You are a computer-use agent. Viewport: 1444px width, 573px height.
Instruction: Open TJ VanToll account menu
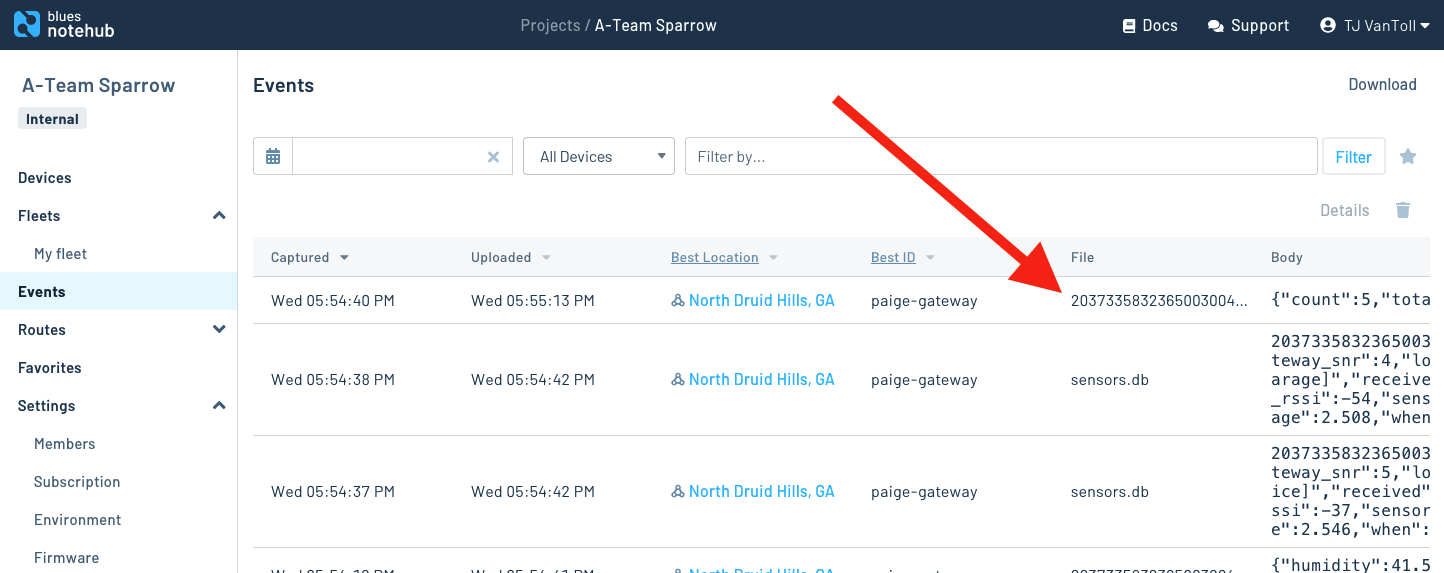tap(1375, 25)
